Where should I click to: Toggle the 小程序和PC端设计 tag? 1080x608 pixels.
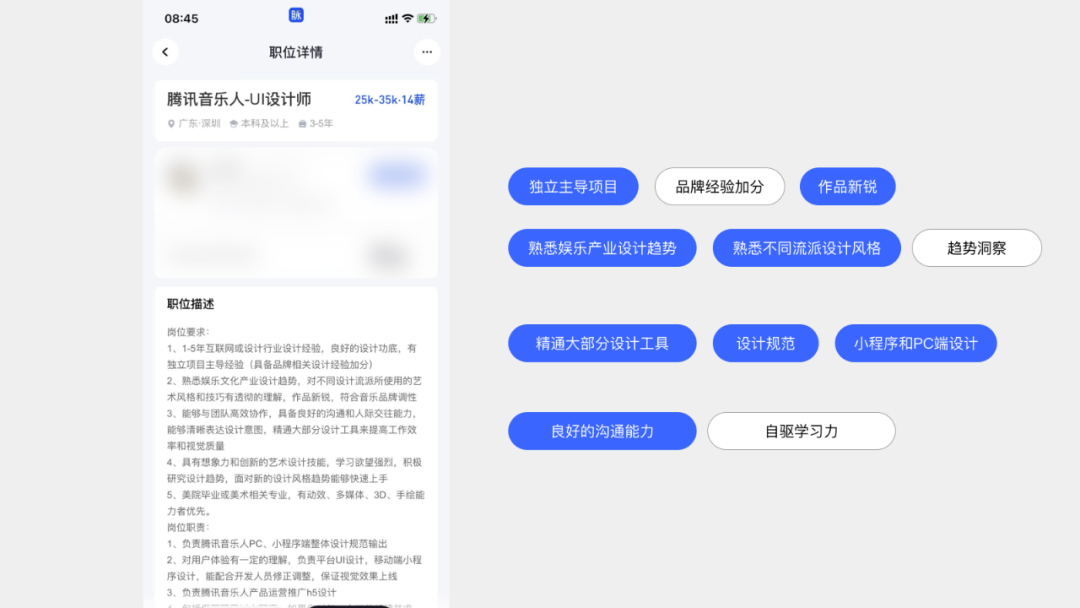(915, 343)
